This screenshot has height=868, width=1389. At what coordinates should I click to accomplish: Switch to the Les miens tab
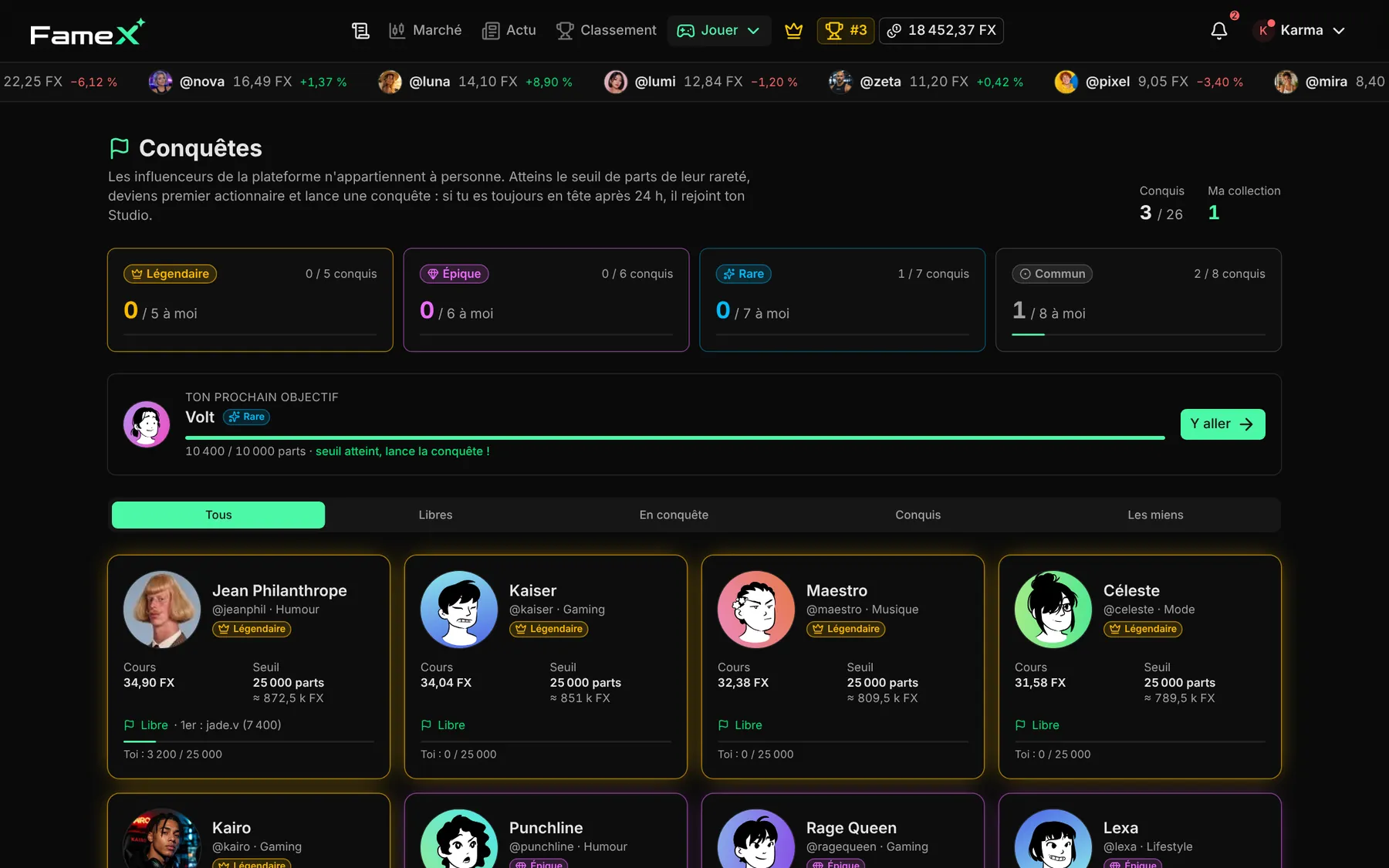(1155, 515)
